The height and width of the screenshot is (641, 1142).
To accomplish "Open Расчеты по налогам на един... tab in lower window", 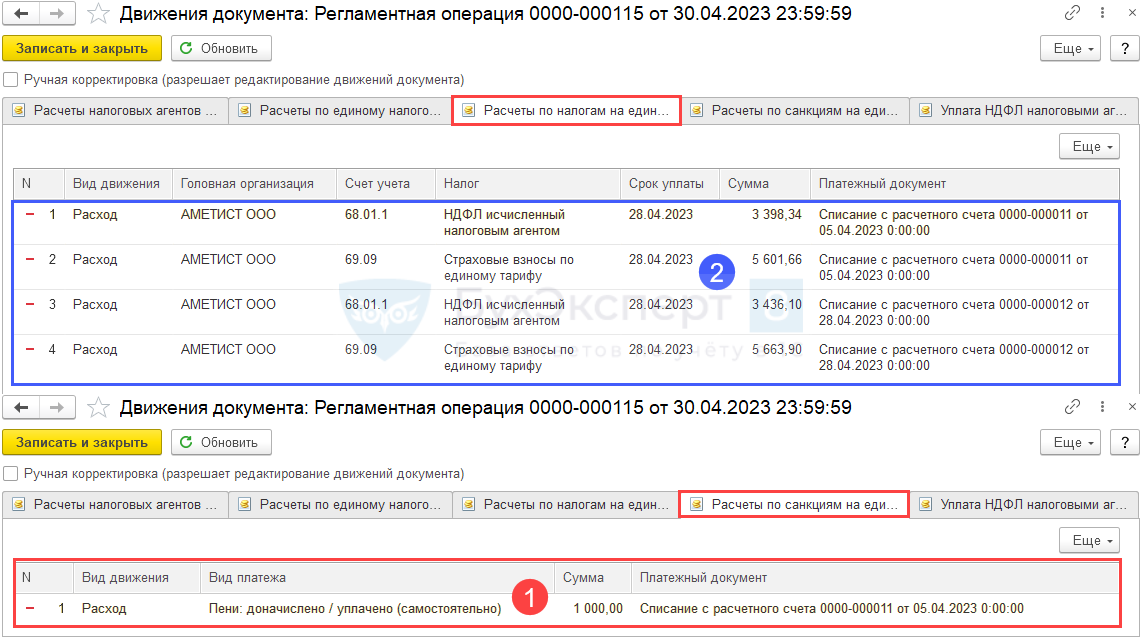I will pyautogui.click(x=567, y=505).
